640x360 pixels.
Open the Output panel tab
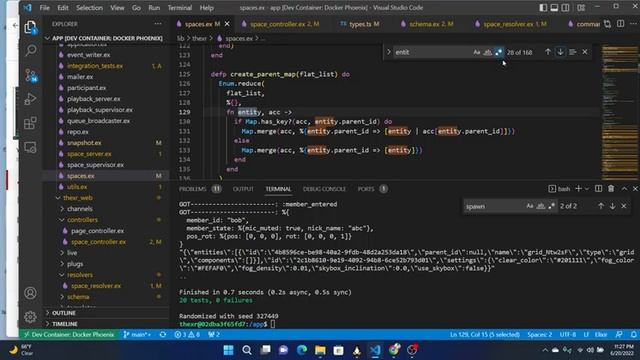[x=243, y=189]
